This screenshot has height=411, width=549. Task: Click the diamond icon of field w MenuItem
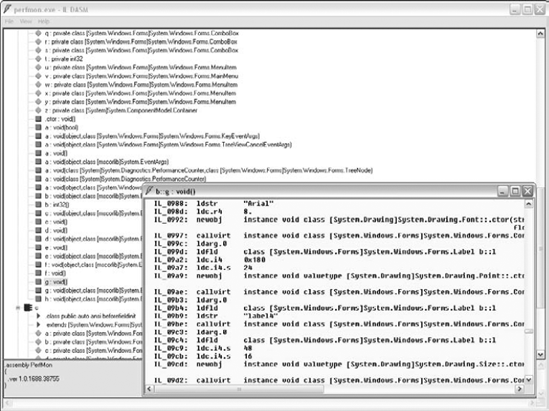pyautogui.click(x=39, y=85)
